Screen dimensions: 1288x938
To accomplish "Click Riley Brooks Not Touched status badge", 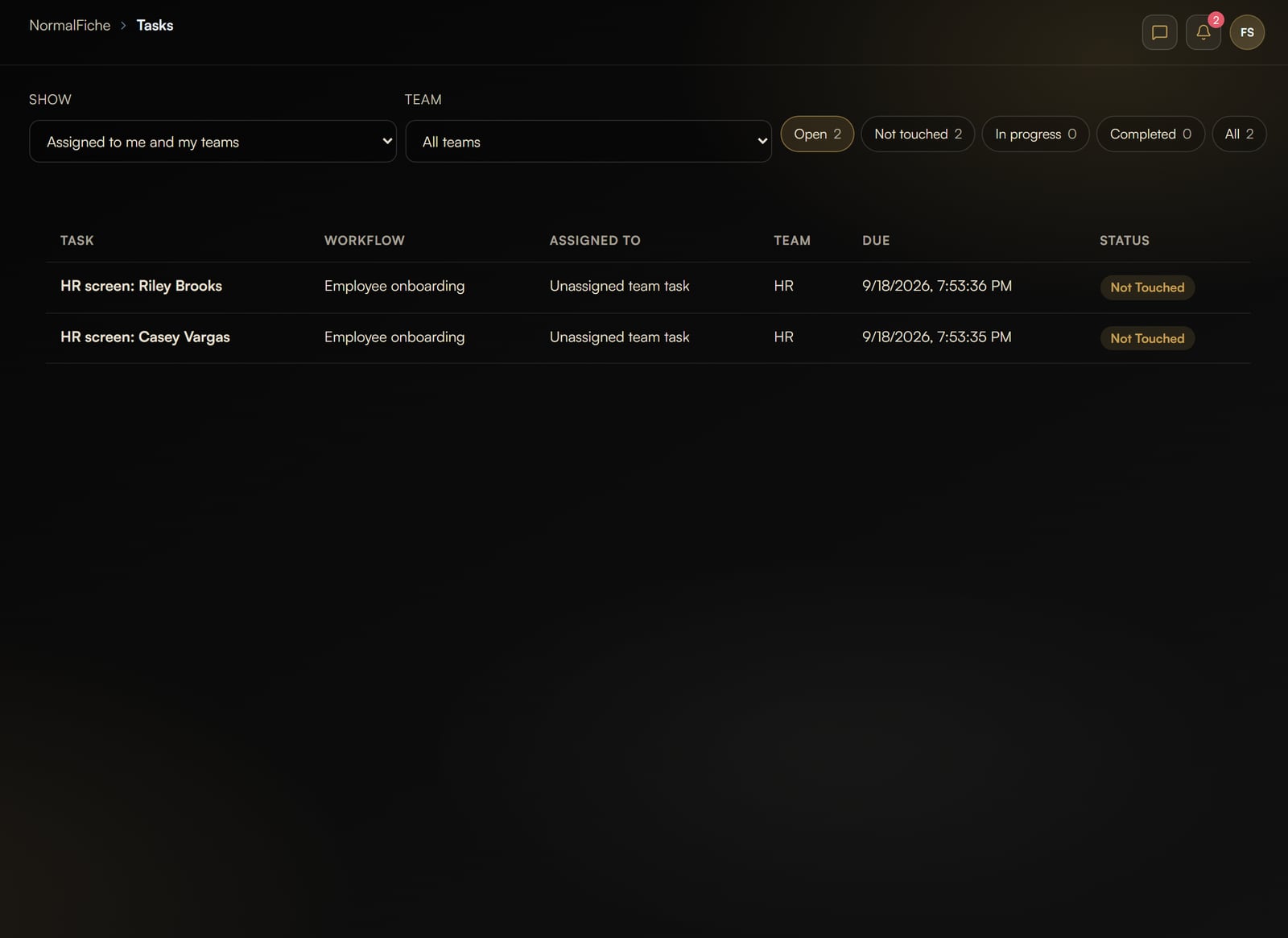I will 1147,287.
